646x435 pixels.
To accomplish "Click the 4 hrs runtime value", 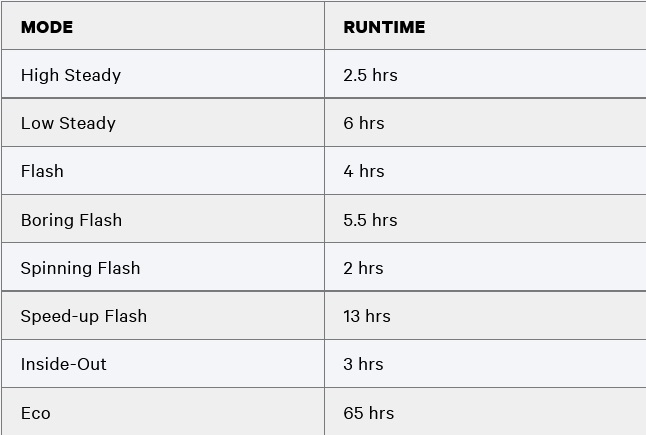I will click(364, 171).
